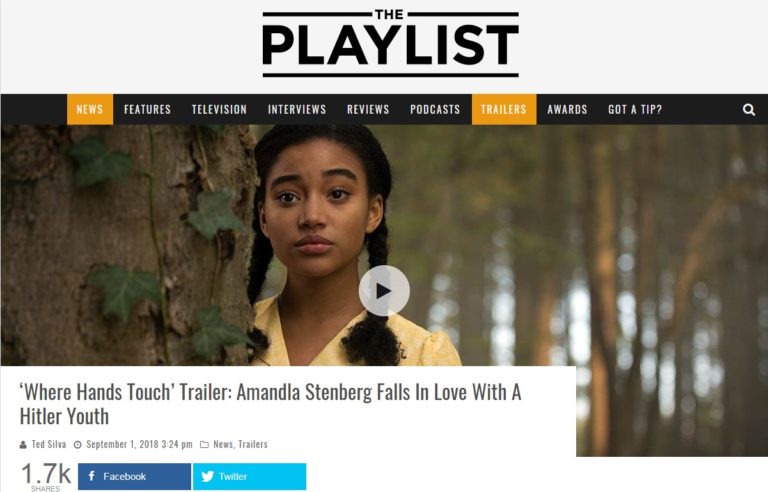Open the Features section
The height and width of the screenshot is (492, 768).
147,109
